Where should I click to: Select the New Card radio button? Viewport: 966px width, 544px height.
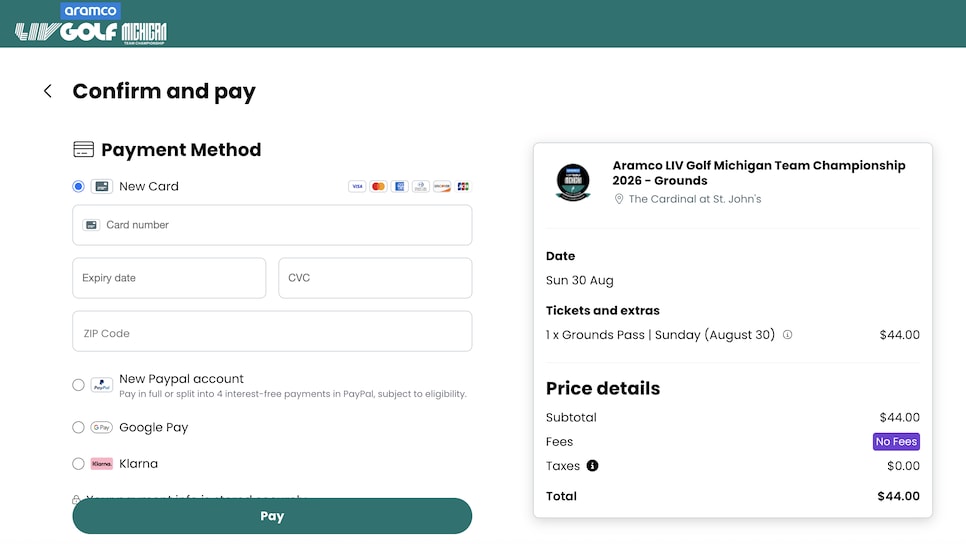click(x=78, y=186)
